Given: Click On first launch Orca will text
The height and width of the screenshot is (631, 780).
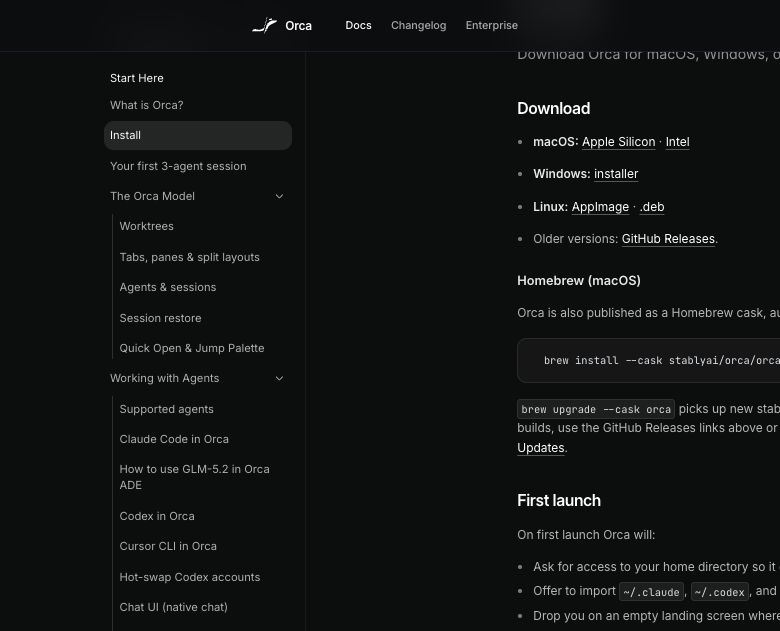Looking at the screenshot, I should (586, 535).
